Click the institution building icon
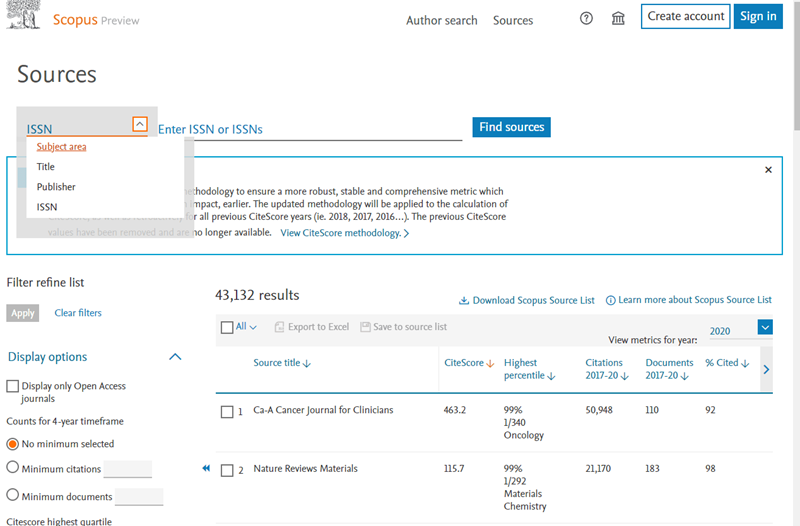This screenshot has height=526, width=800. [x=618, y=19]
